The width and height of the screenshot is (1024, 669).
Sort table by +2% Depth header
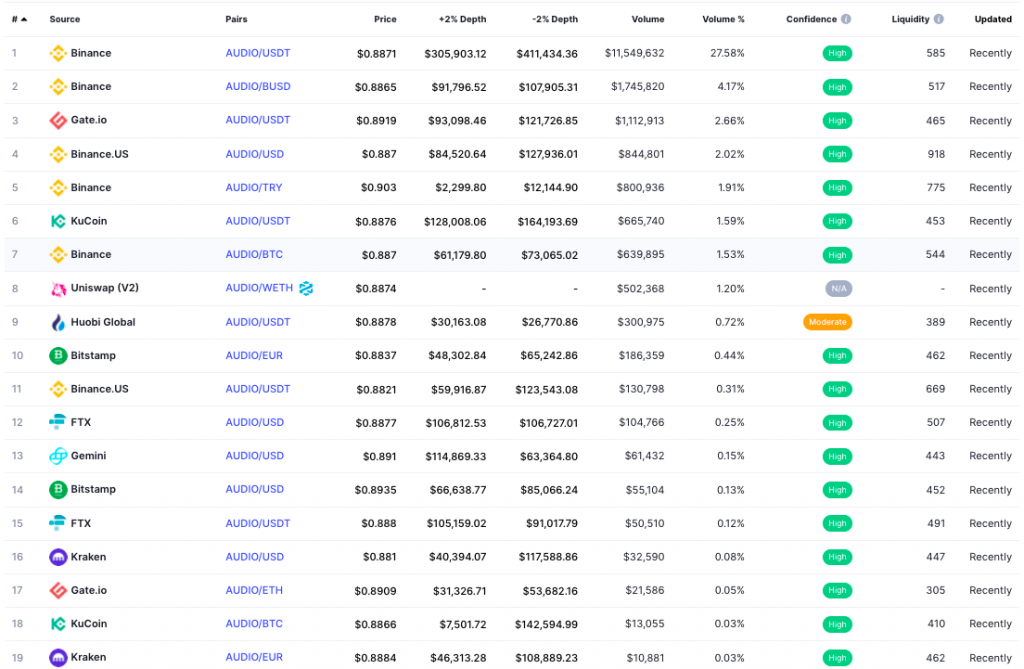[462, 19]
